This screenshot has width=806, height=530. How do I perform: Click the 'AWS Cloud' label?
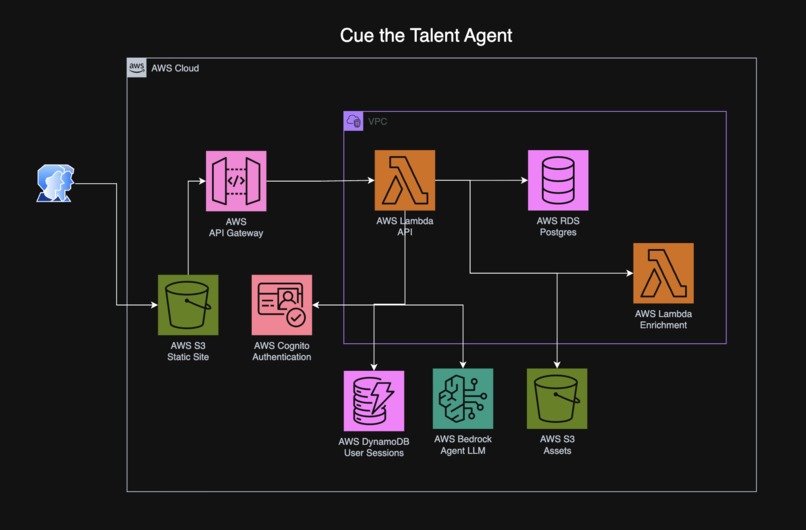click(x=175, y=68)
